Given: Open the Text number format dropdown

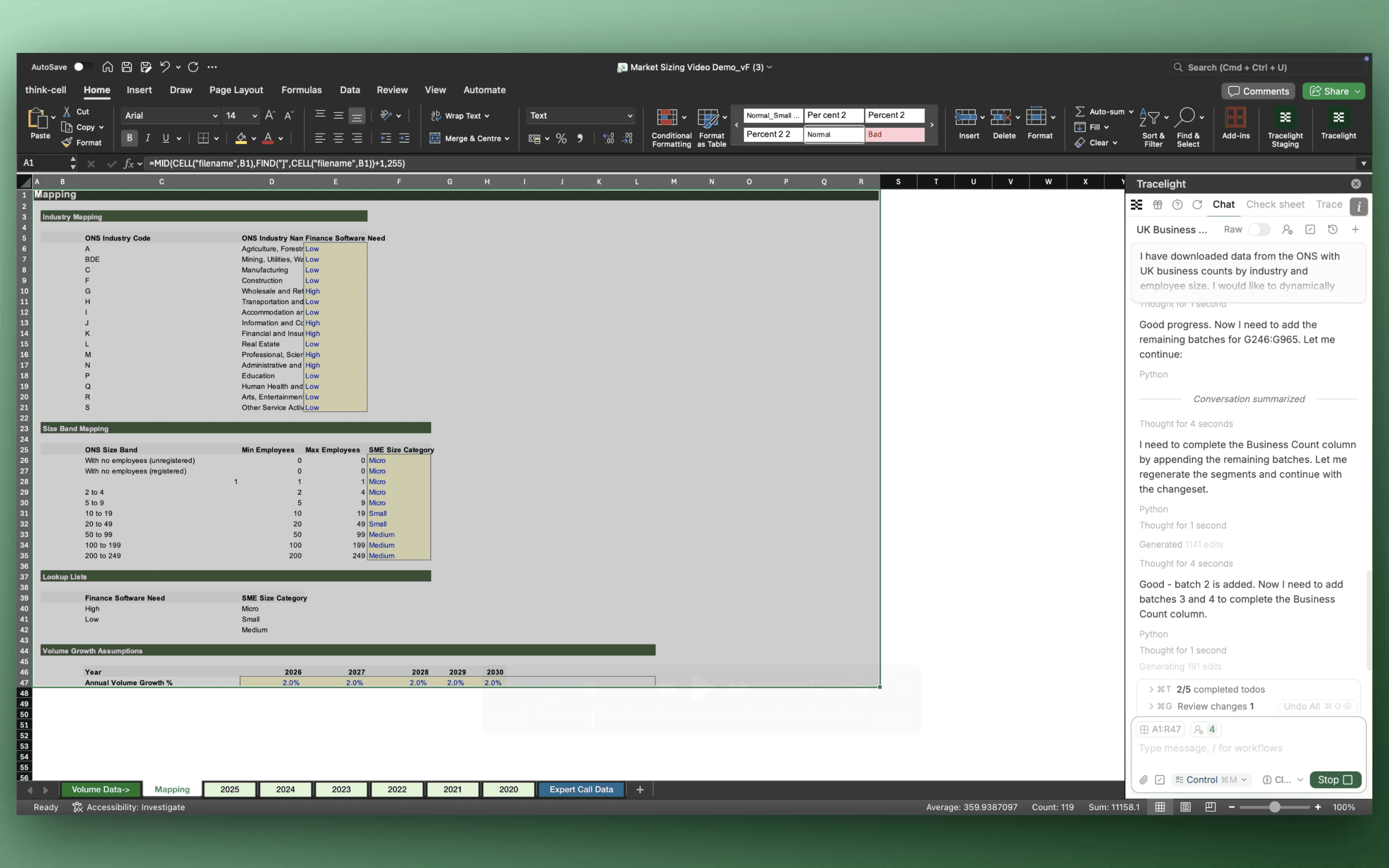Looking at the screenshot, I should [630, 115].
